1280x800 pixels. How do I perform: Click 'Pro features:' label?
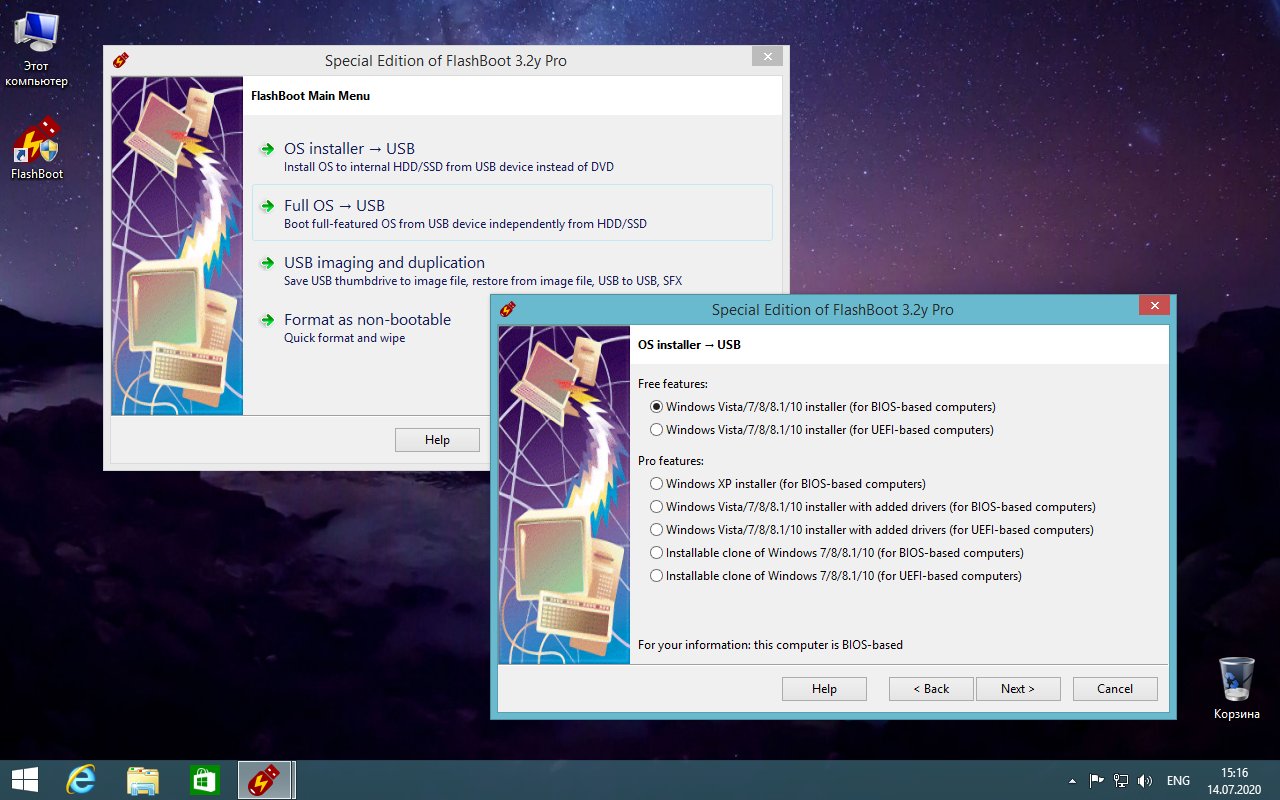pyautogui.click(x=671, y=461)
